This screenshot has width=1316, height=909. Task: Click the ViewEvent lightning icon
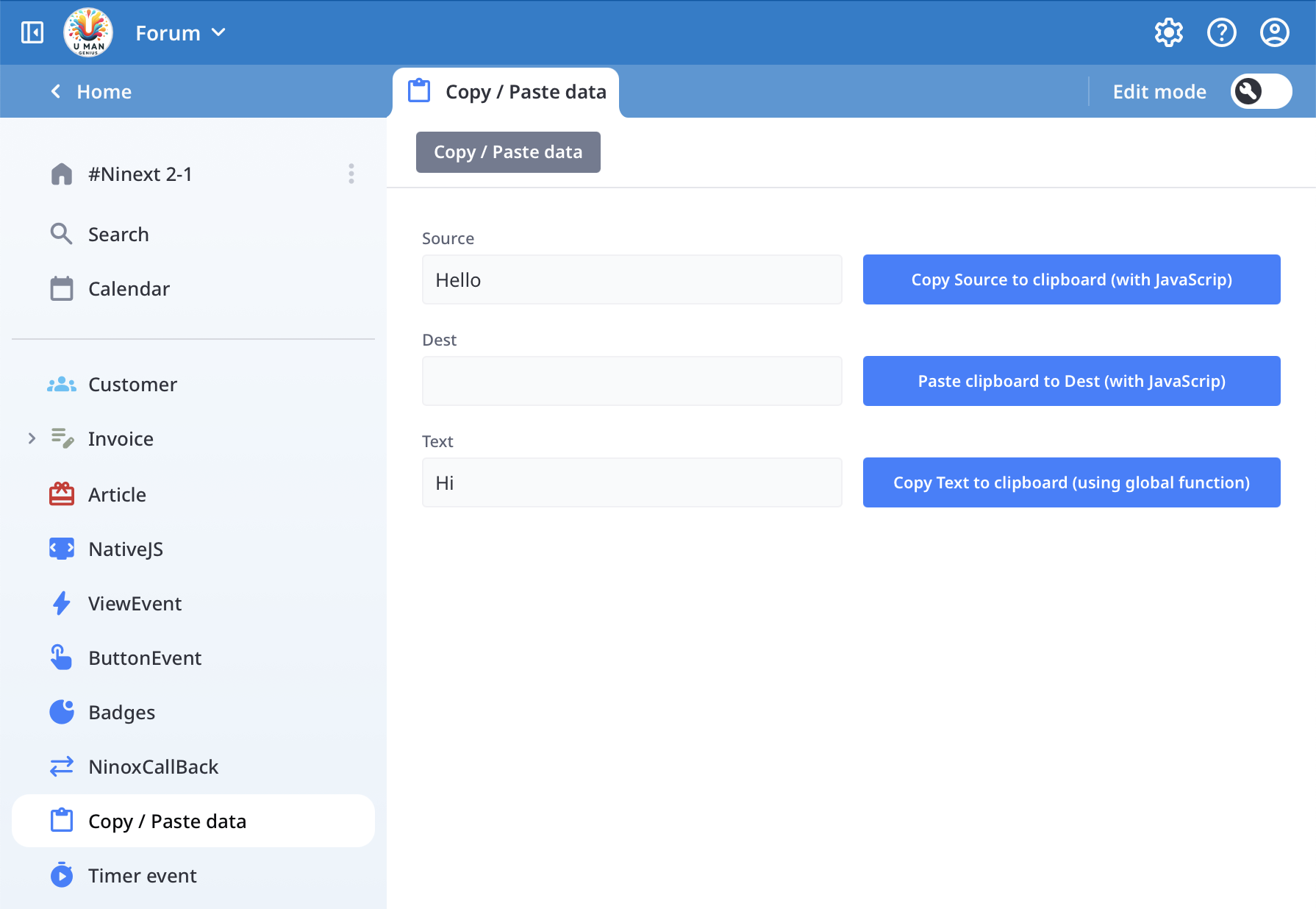point(62,603)
